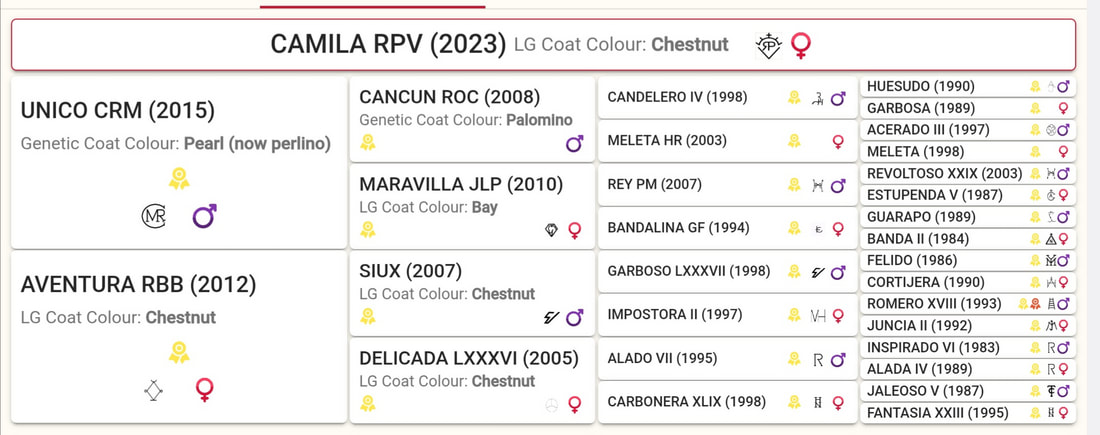Click the brand icon in SIUX card
The height and width of the screenshot is (435, 1100).
[x=551, y=317]
